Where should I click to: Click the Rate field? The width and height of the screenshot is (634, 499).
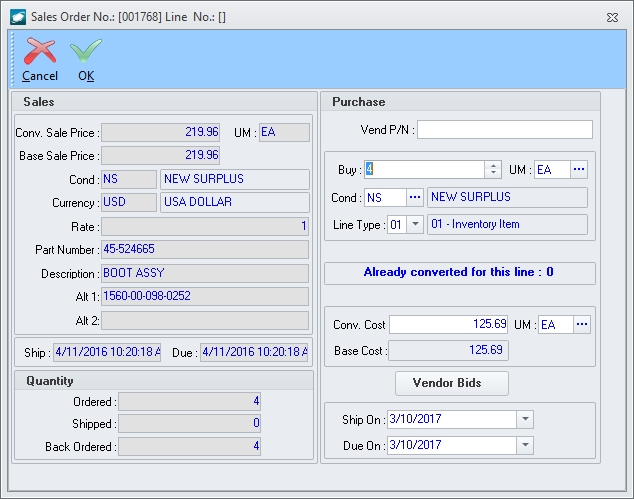(205, 226)
